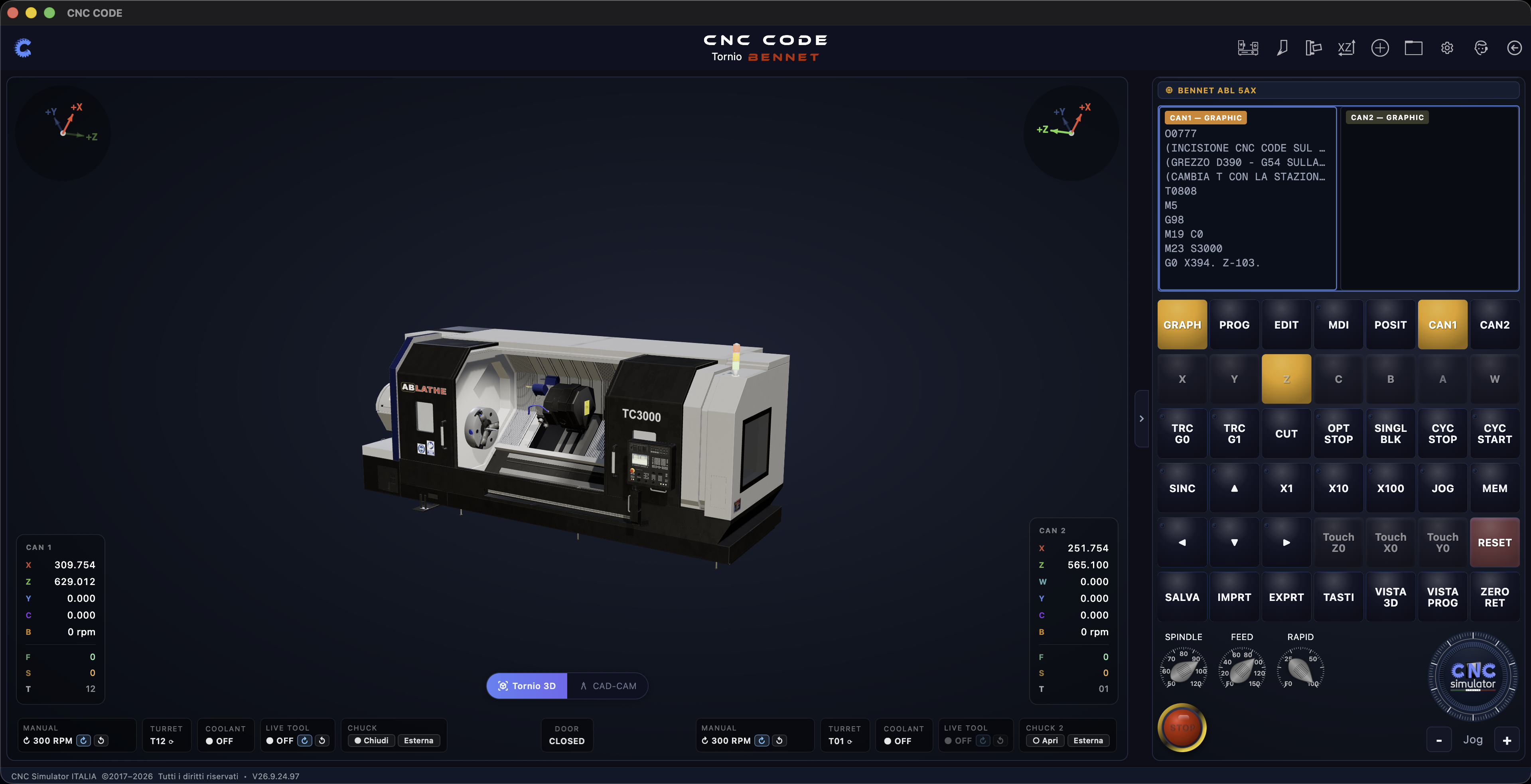Toggle the Chiudi chuck clamp button
The width and height of the screenshot is (1531, 784).
[371, 741]
